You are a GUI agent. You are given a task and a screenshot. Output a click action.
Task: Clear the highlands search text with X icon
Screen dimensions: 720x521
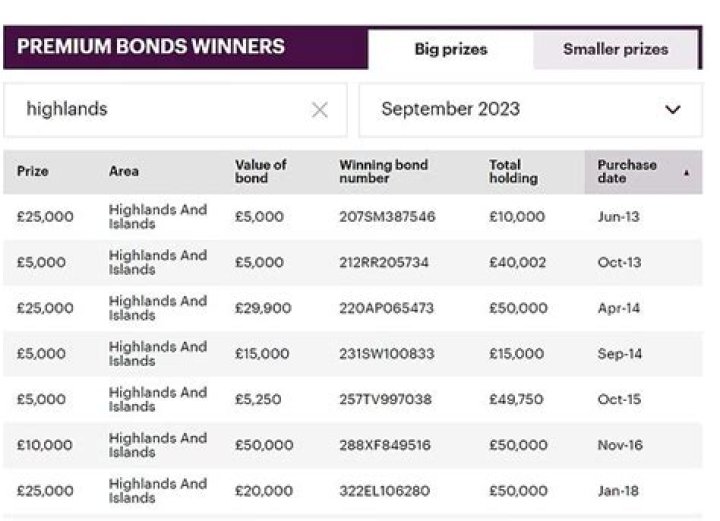[319, 110]
